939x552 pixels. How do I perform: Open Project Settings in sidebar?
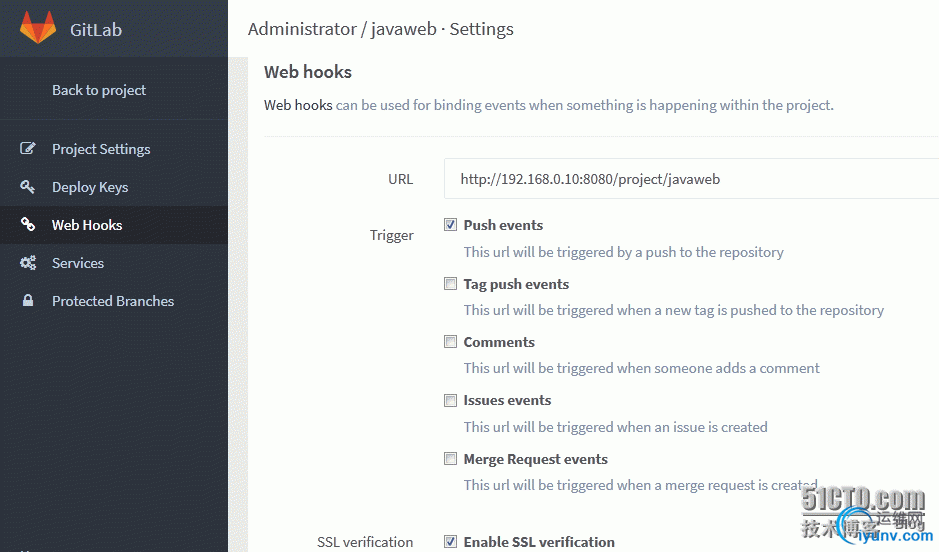tap(101, 149)
